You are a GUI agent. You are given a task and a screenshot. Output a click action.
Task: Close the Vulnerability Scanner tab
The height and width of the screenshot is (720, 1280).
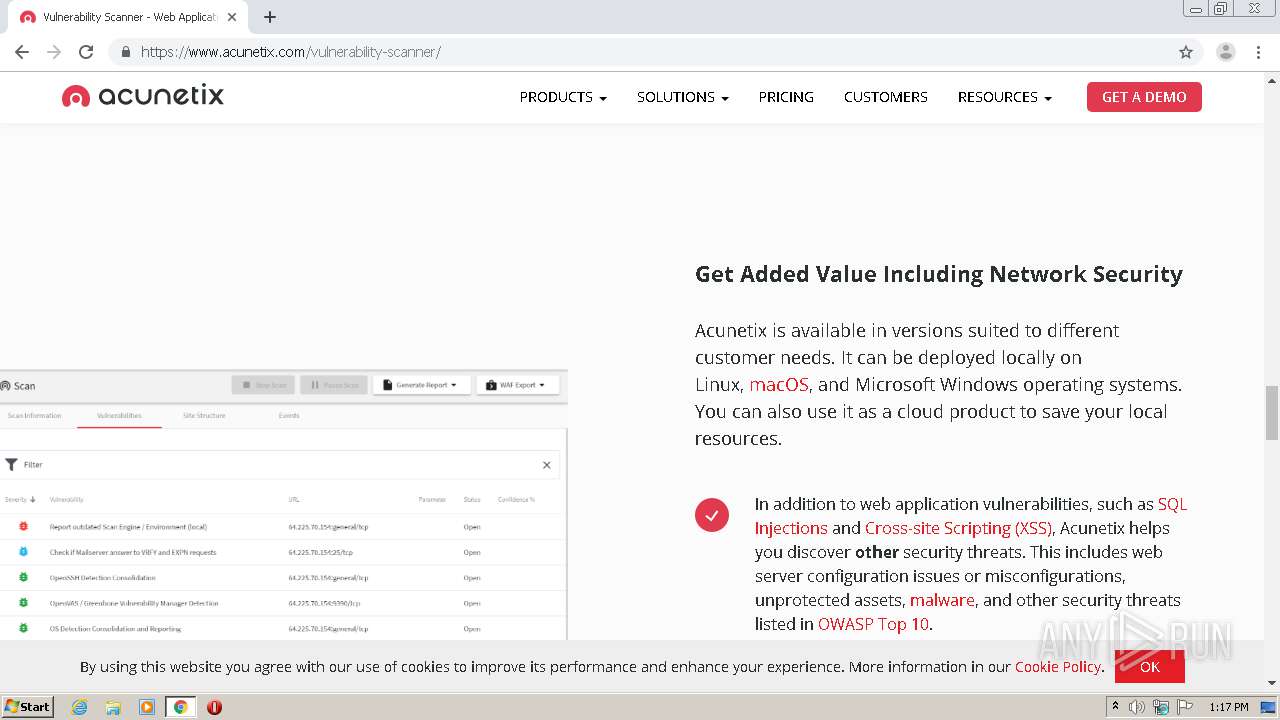232,17
